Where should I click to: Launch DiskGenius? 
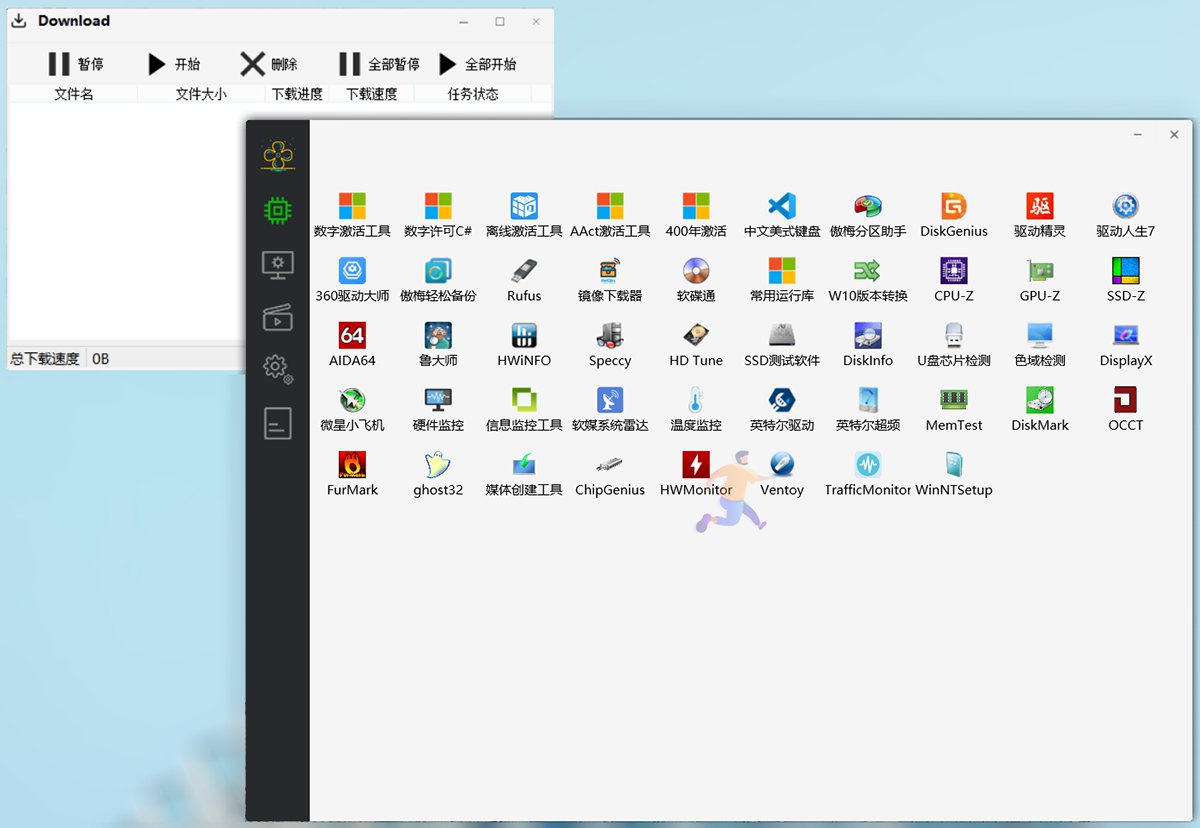click(954, 215)
